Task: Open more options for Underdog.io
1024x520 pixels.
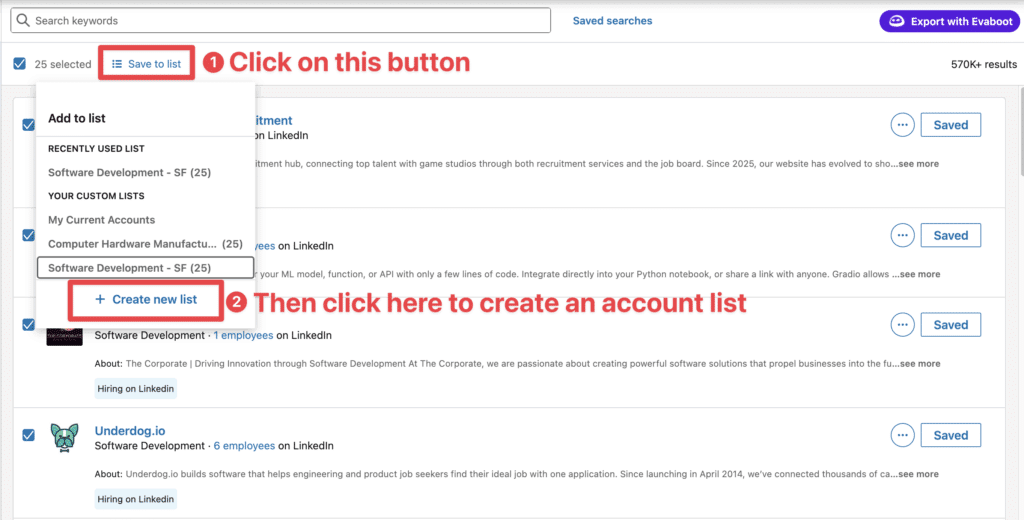Action: pos(903,435)
